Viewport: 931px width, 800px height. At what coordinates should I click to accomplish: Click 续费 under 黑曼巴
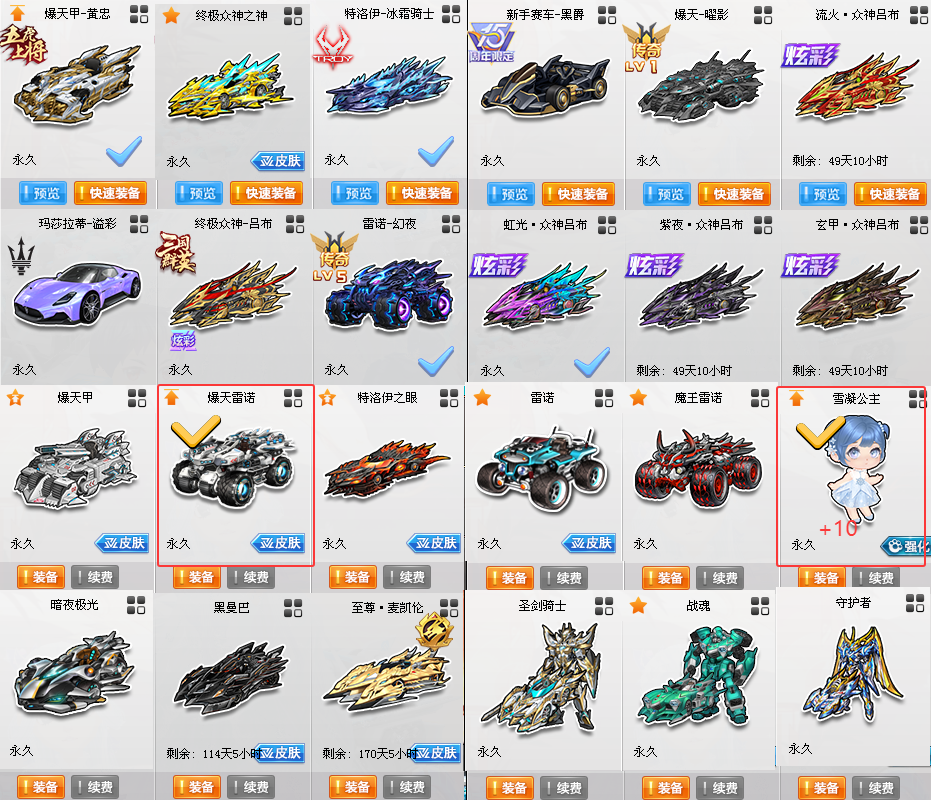point(251,787)
